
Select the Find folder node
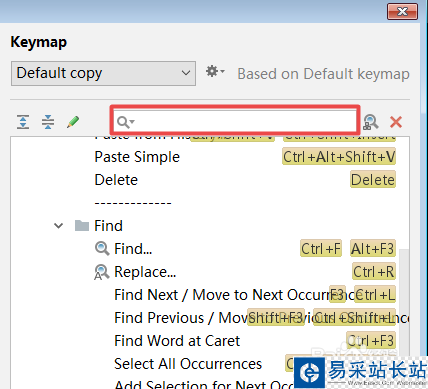coord(108,226)
